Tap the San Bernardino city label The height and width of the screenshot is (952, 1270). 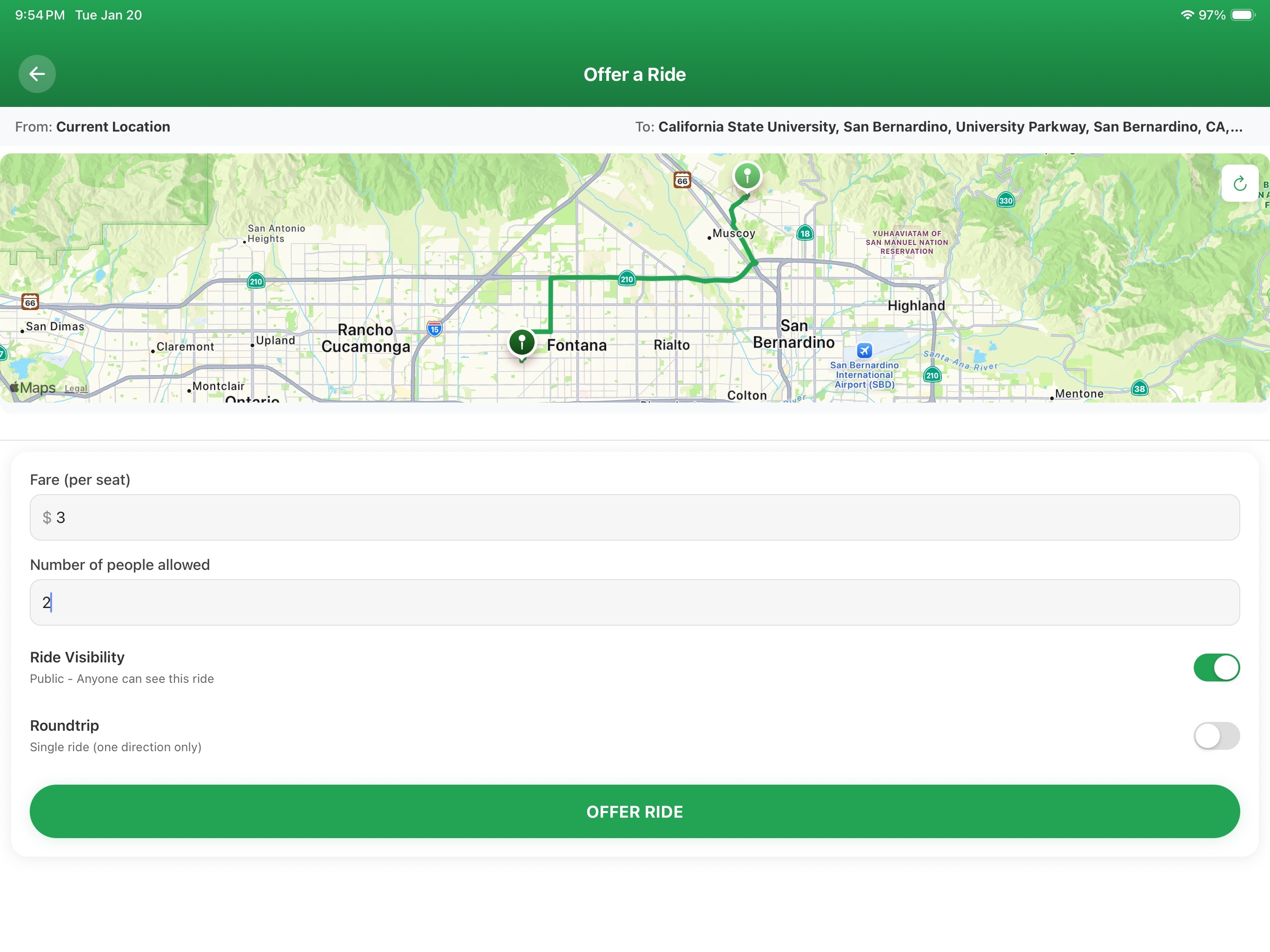(794, 334)
